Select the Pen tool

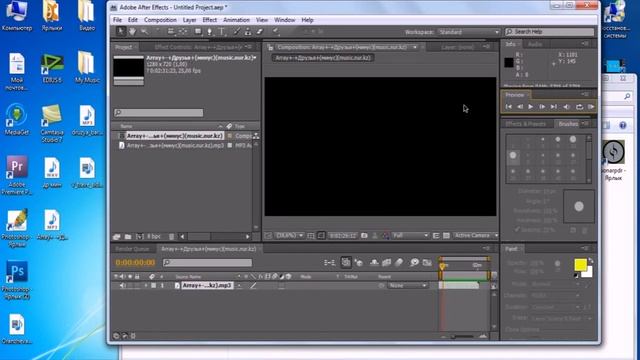[209, 31]
